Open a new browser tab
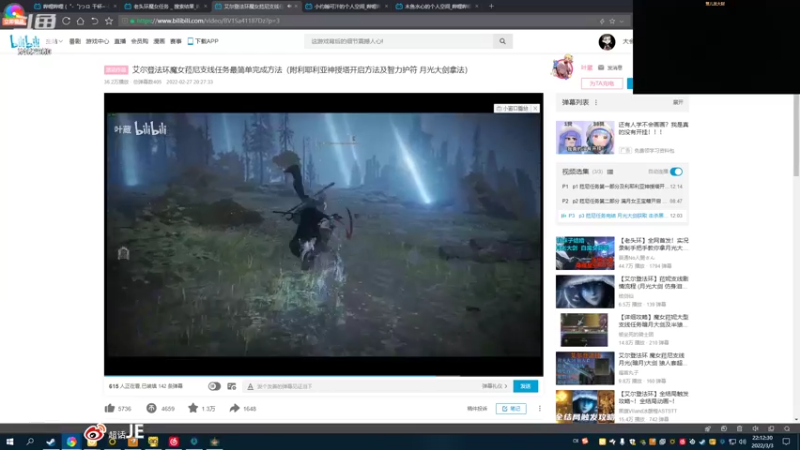This screenshot has height=450, width=800. tap(491, 6)
